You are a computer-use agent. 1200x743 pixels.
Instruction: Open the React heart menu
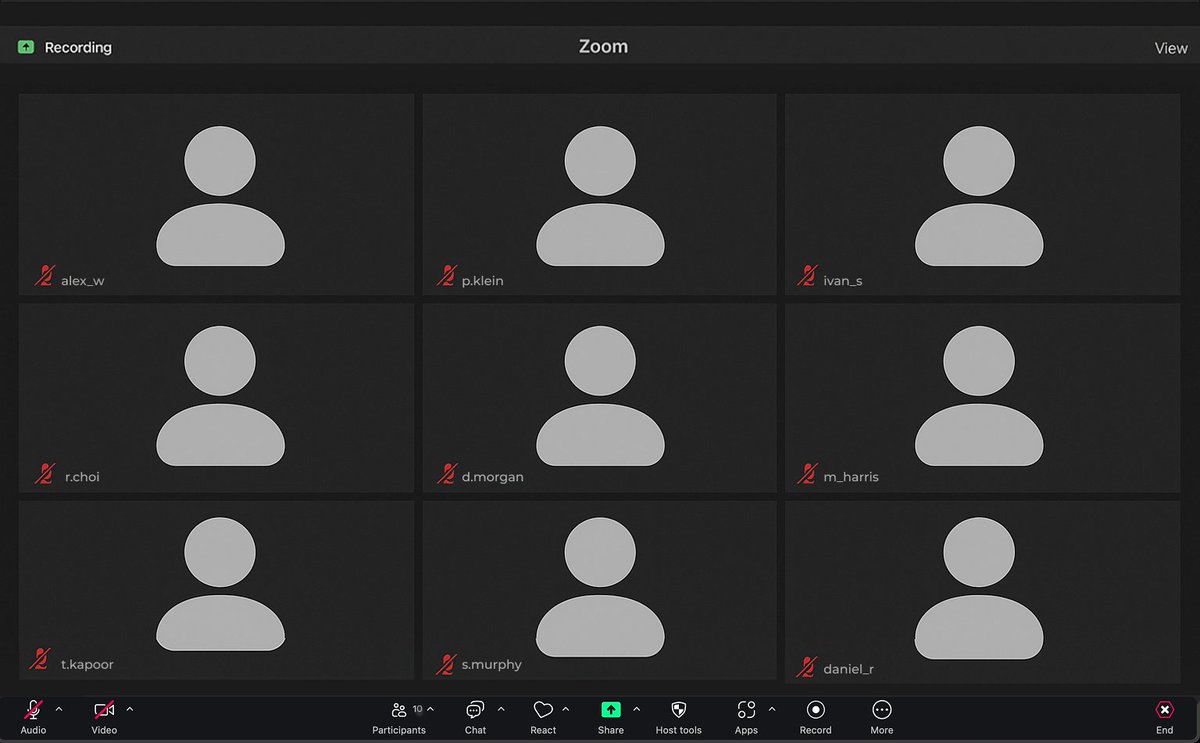coord(543,717)
